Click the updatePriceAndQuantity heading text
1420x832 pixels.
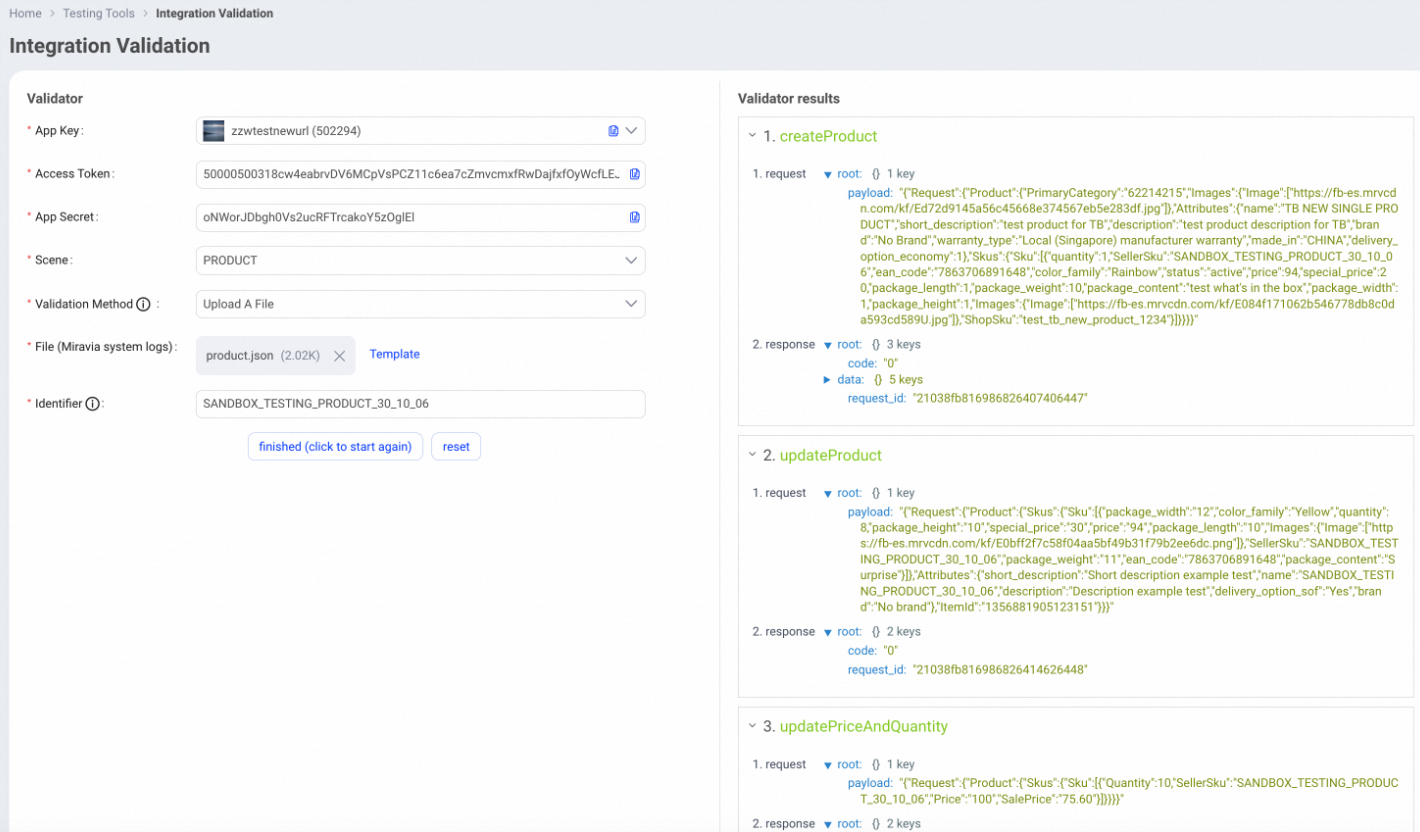863,726
